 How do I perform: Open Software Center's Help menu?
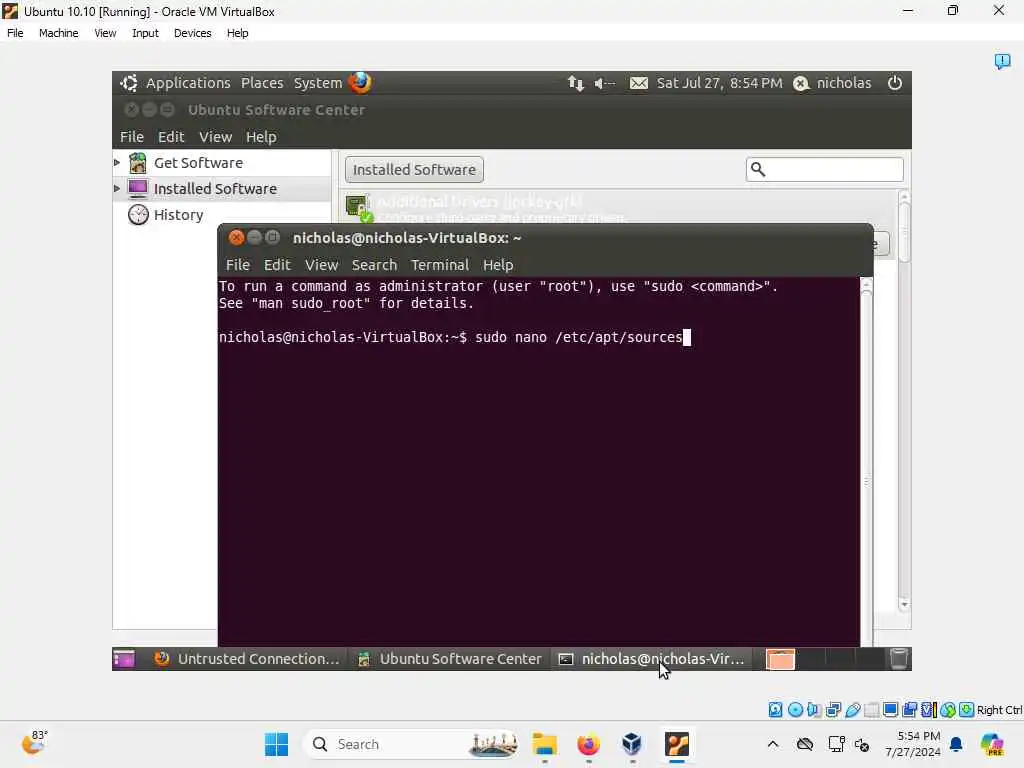[261, 136]
